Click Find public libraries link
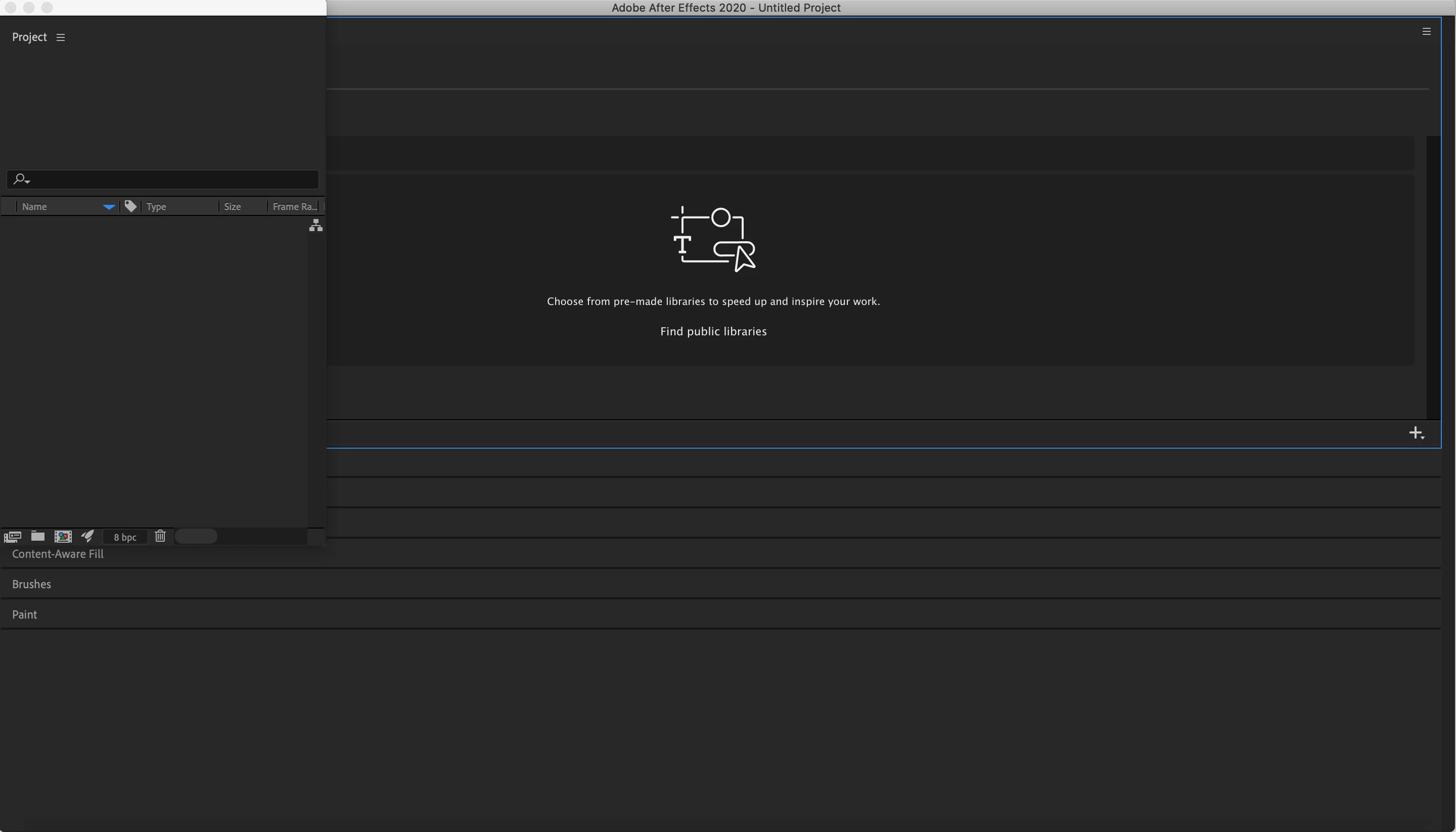 point(713,331)
